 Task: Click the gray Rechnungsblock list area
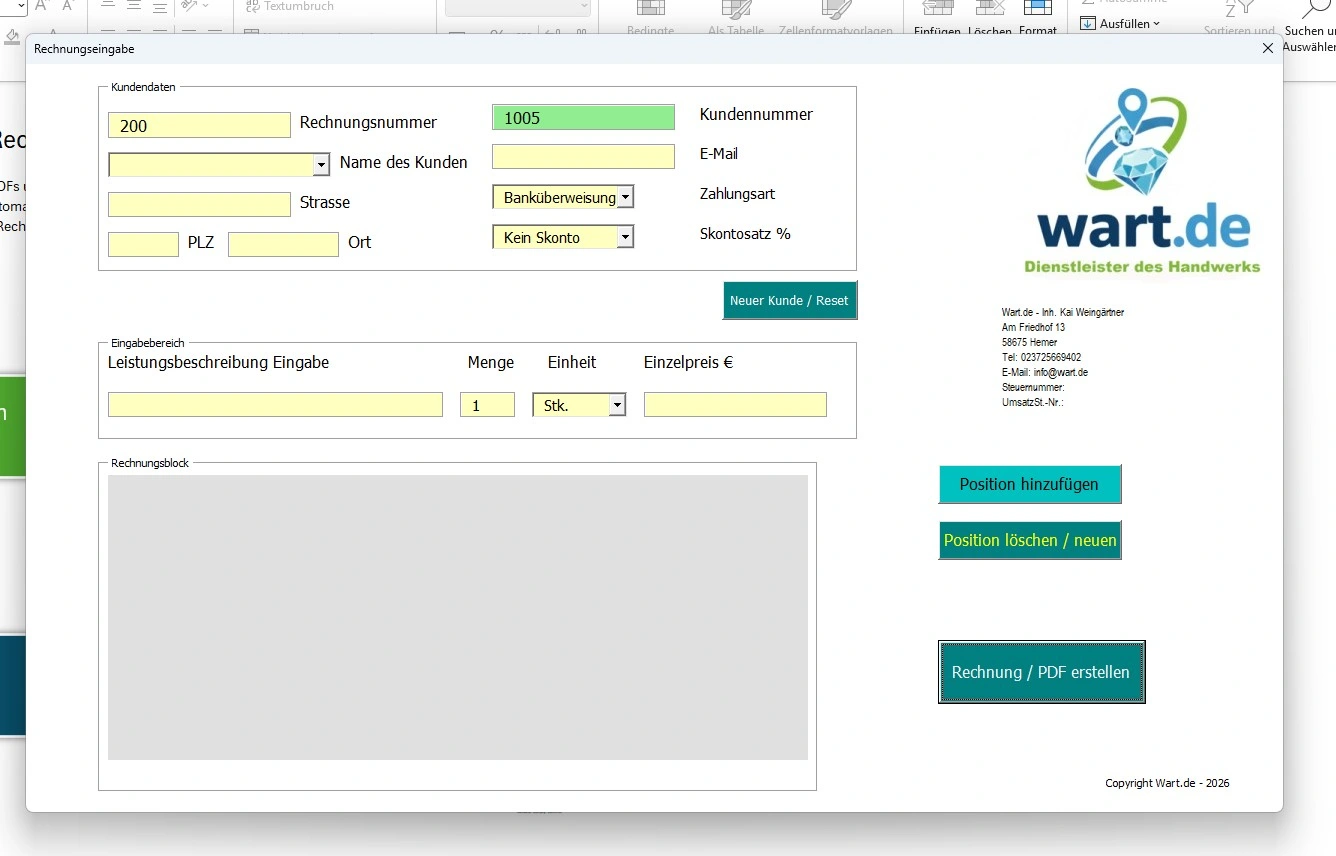pyautogui.click(x=457, y=617)
